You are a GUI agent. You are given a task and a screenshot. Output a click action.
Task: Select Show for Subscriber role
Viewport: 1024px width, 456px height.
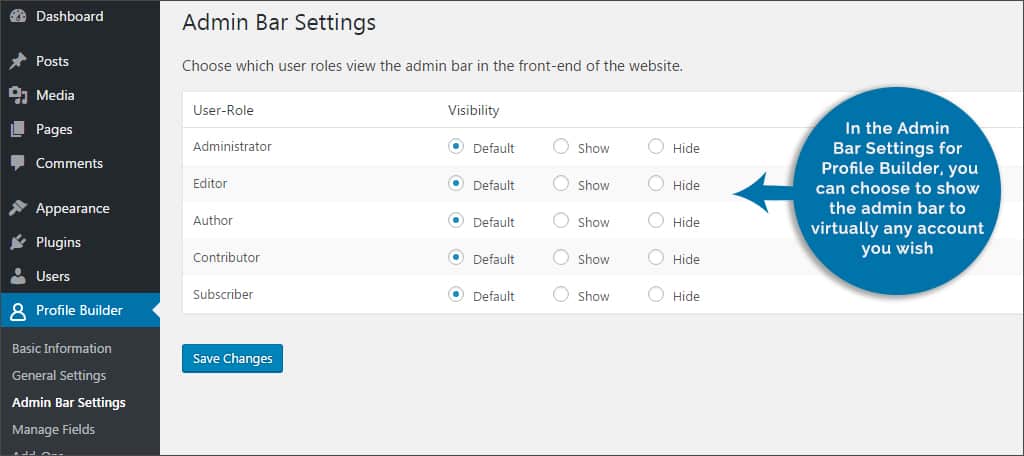click(560, 295)
